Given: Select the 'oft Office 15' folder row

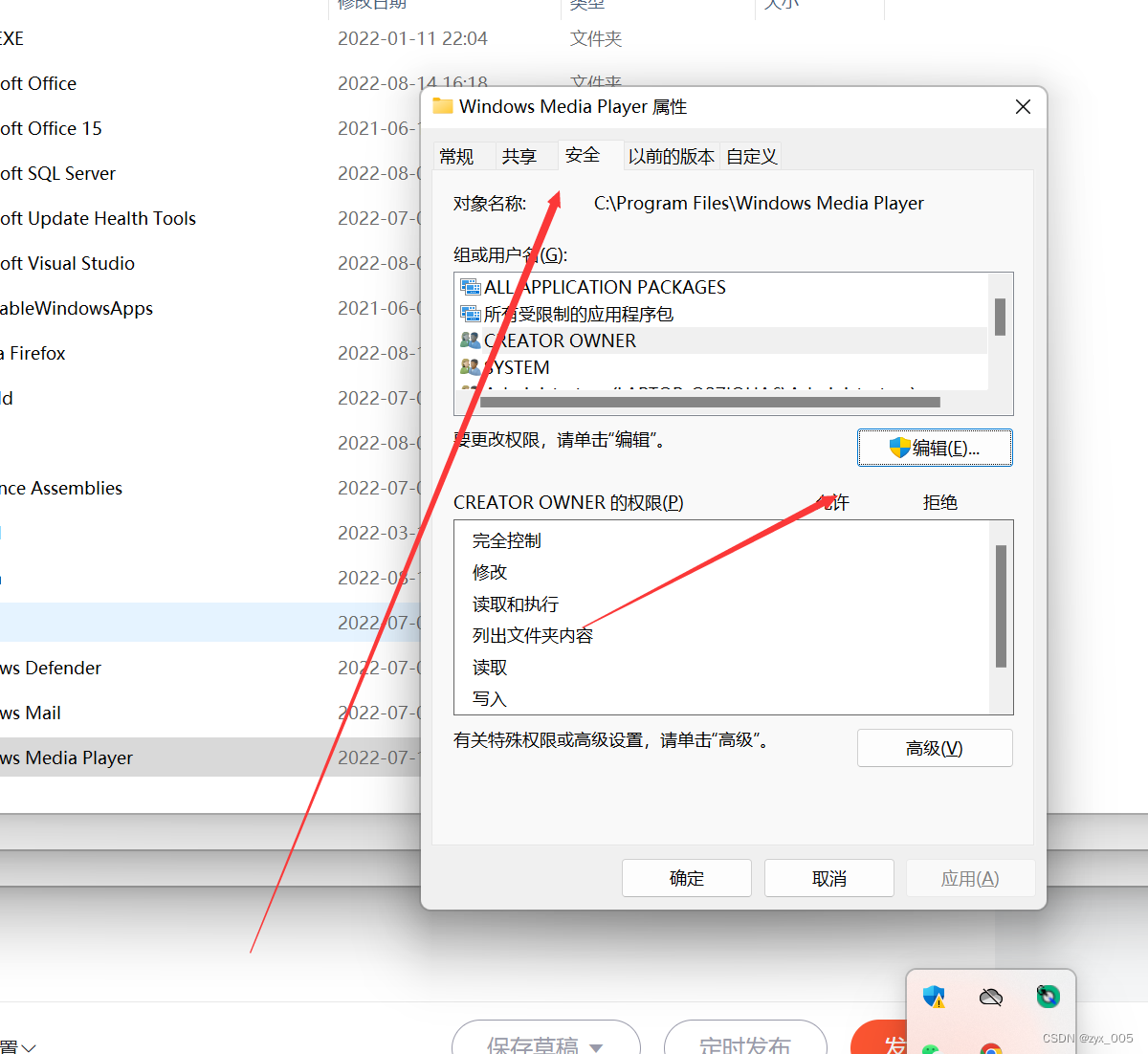Looking at the screenshot, I should [210, 128].
